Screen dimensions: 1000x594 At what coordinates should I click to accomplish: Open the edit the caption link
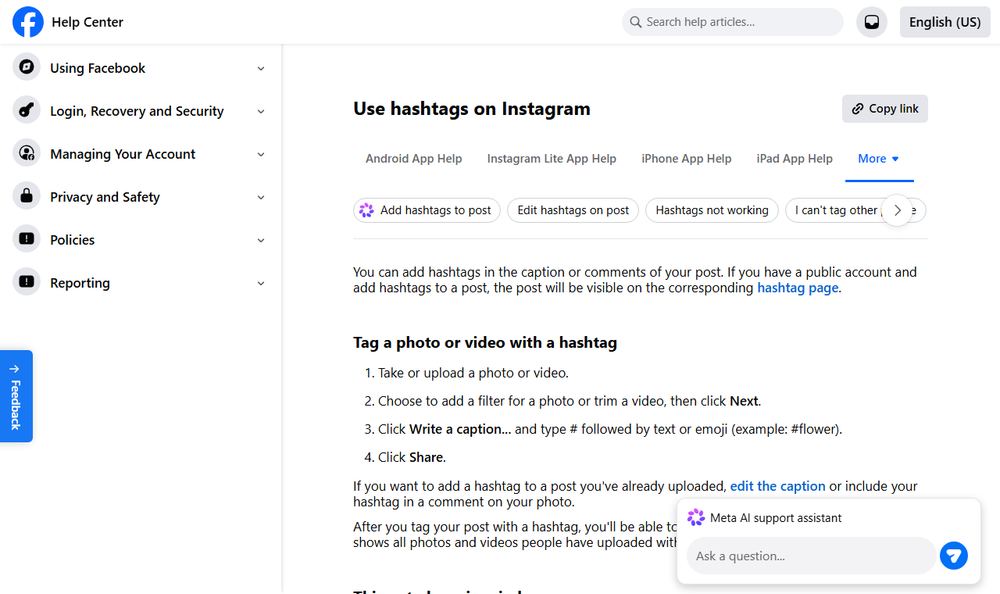click(x=777, y=486)
